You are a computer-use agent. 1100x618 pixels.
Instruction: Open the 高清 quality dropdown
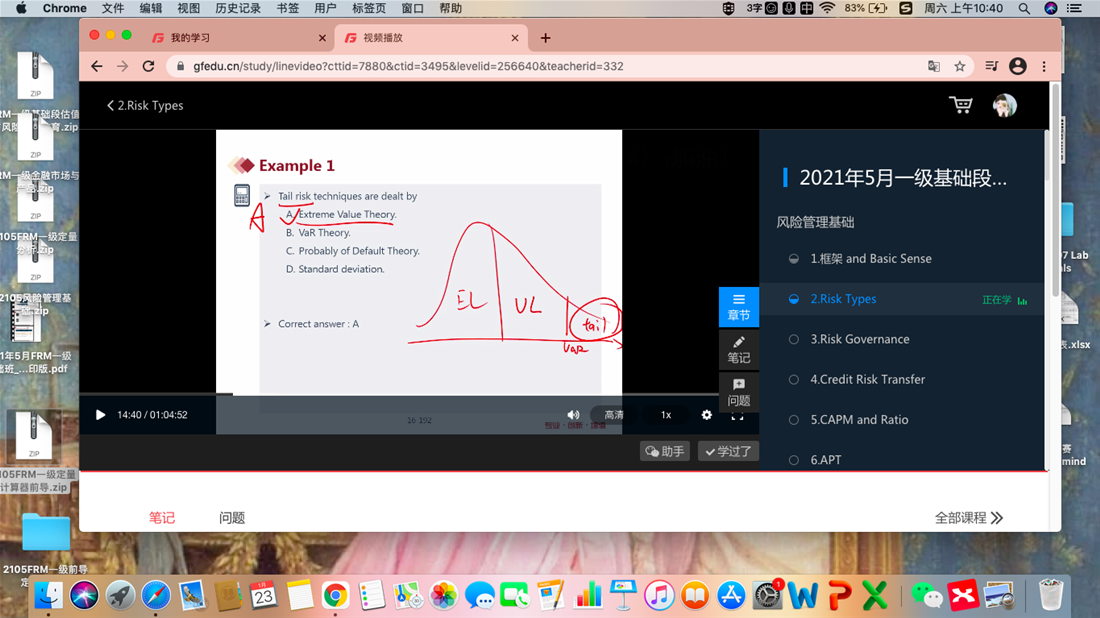point(614,415)
